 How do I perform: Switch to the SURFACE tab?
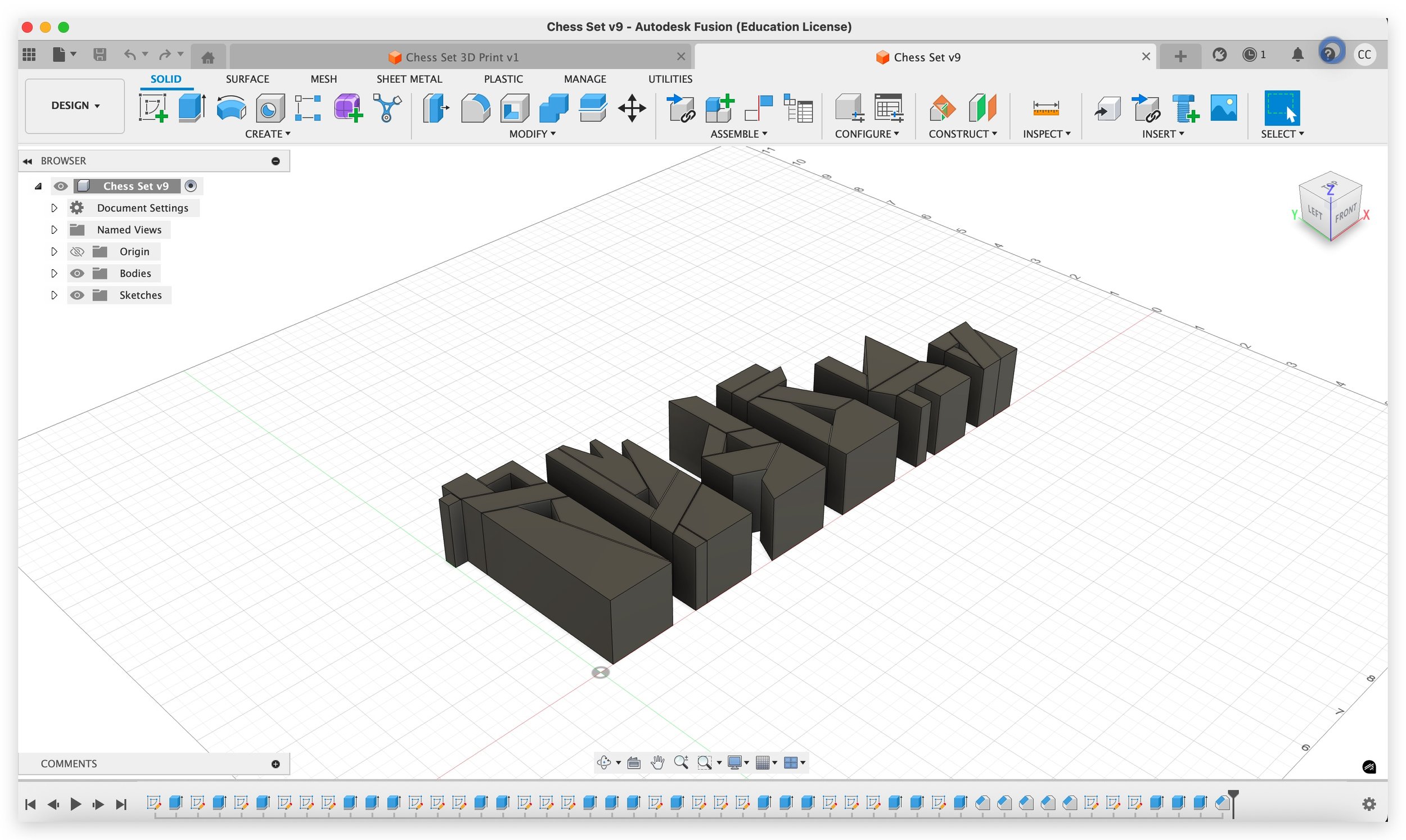(x=247, y=79)
